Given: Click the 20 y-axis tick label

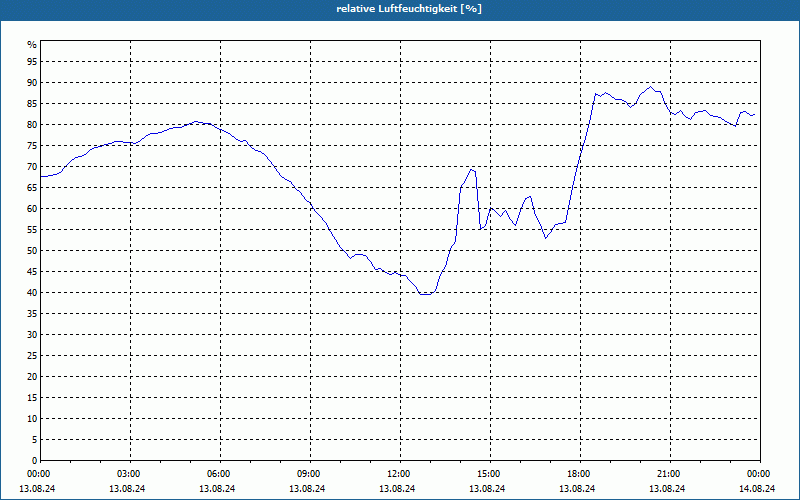Looking at the screenshot, I should pos(32,377).
